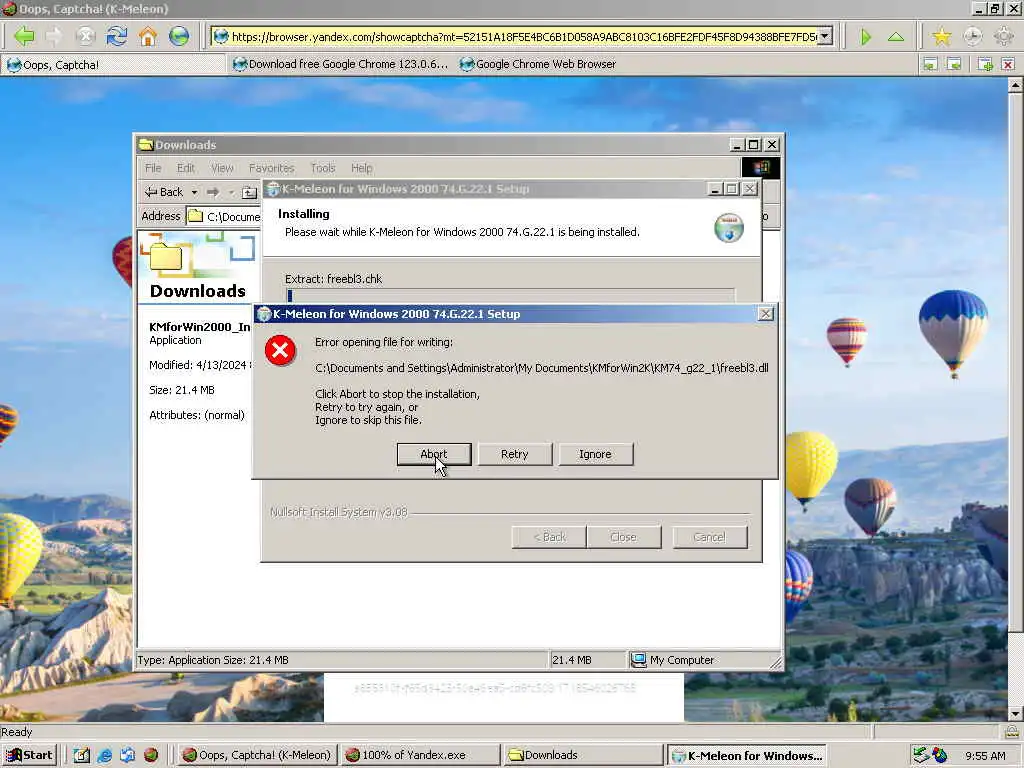1024x768 pixels.
Task: Click the colorful tray icon beside the clock
Action: coord(940,755)
